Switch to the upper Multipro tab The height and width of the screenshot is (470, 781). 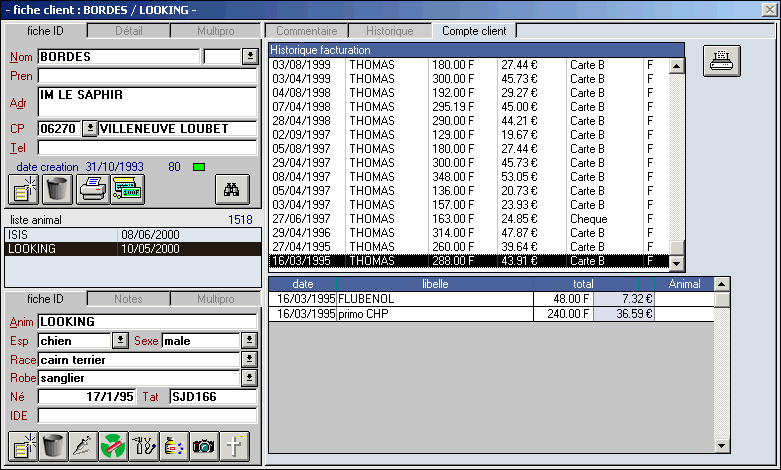point(215,31)
